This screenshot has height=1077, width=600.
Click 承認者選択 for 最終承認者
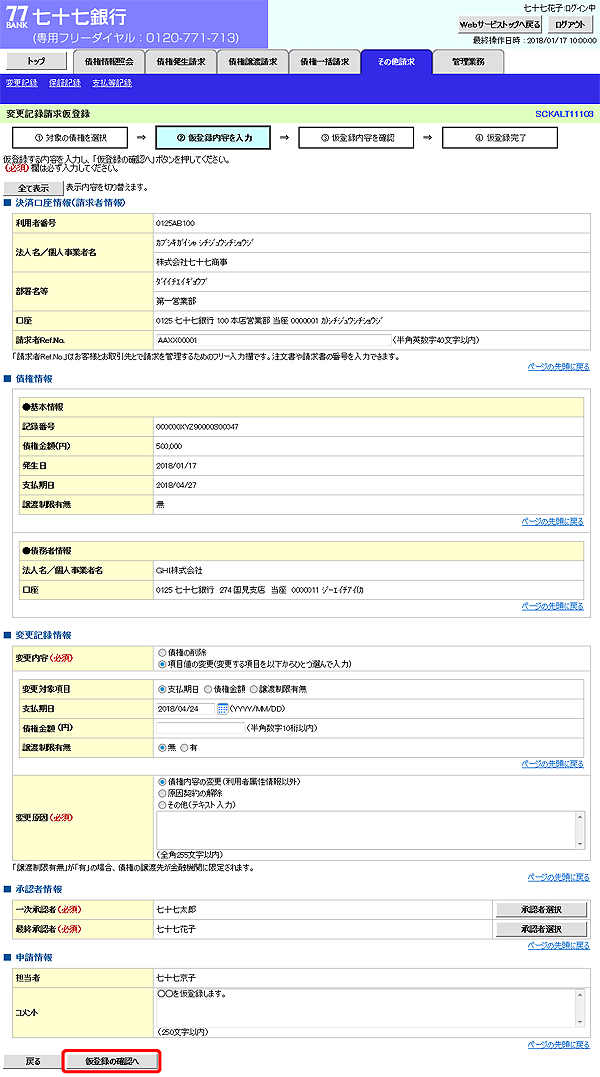[541, 929]
